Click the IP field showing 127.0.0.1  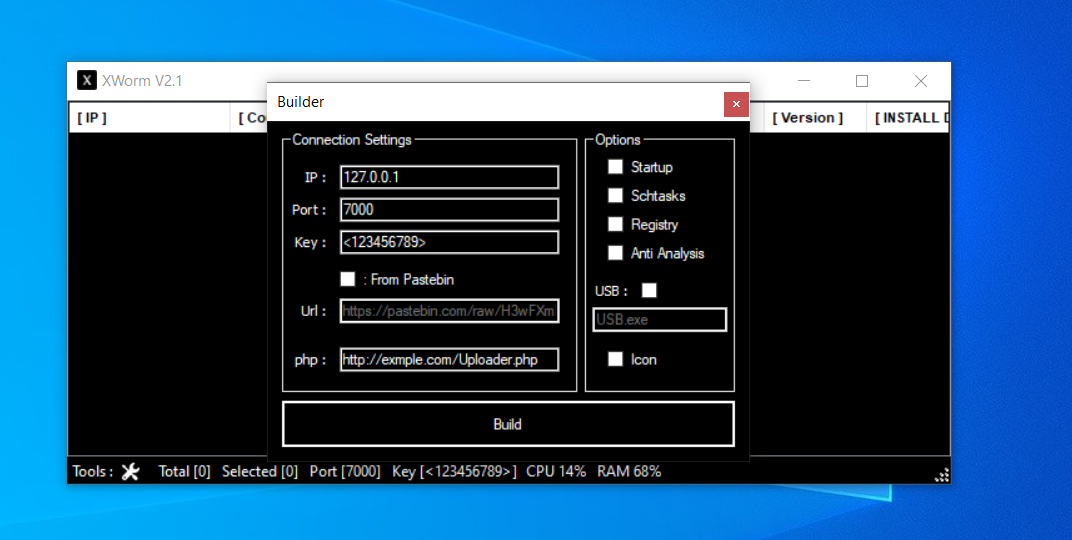(x=449, y=177)
